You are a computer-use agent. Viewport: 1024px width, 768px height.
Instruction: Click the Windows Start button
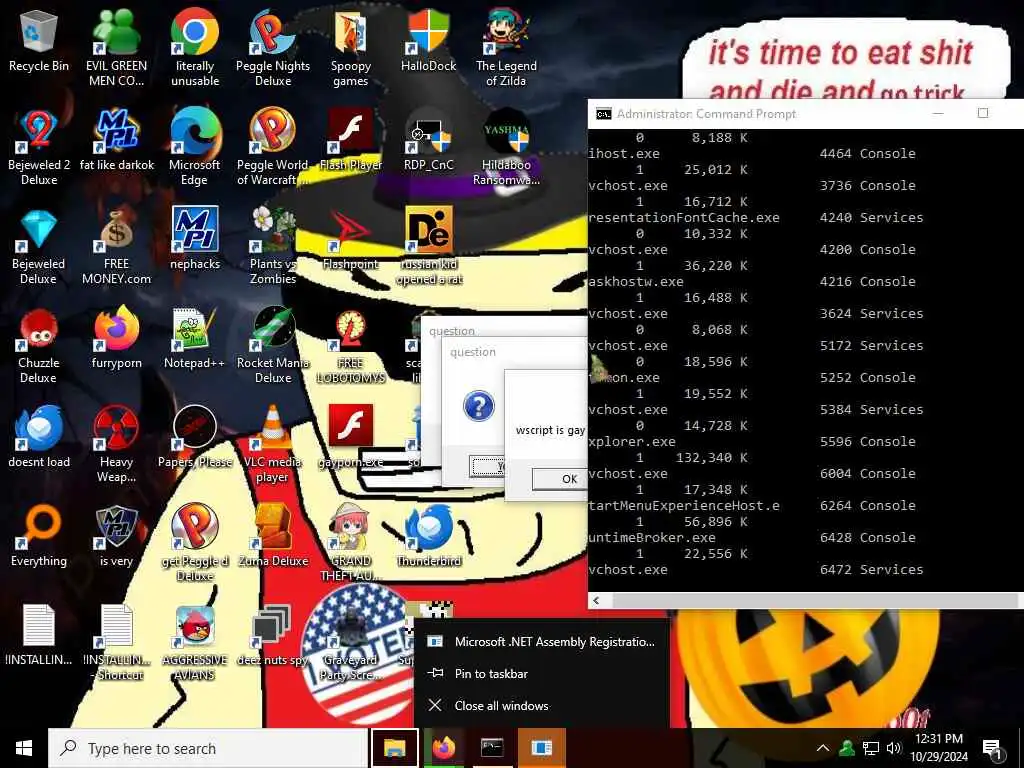24,748
